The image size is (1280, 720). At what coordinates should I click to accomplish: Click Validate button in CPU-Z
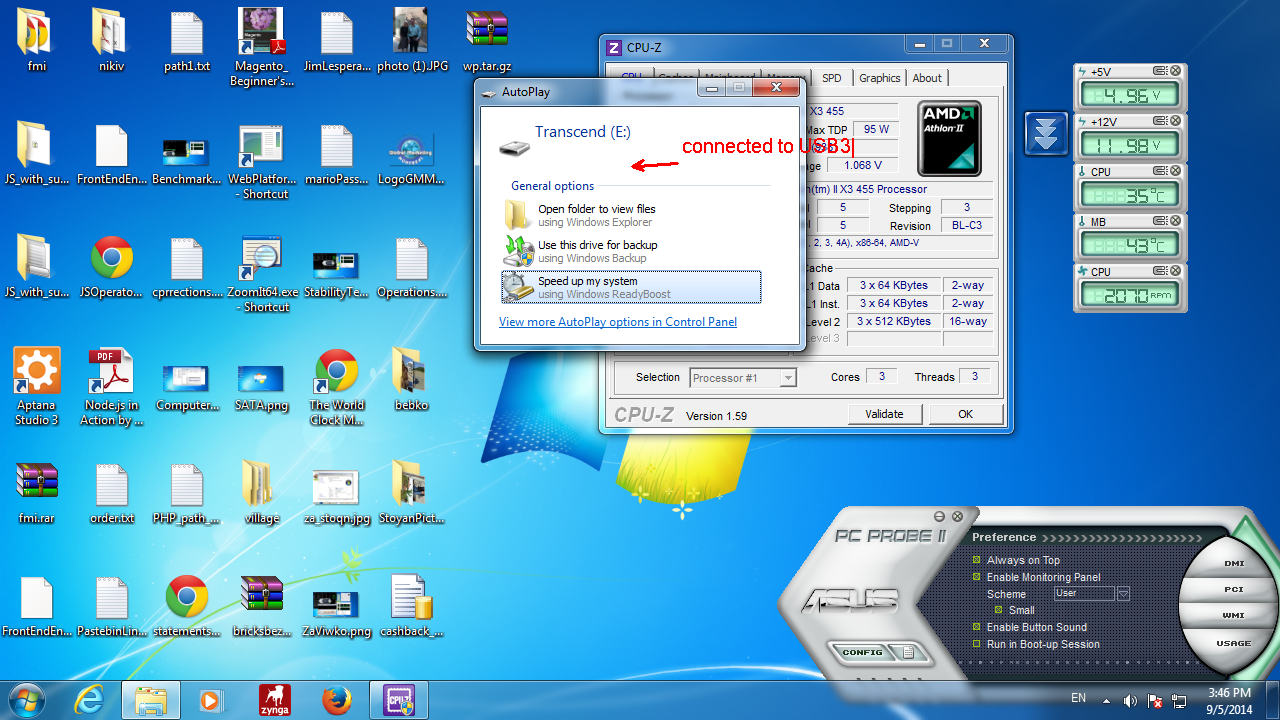pos(884,414)
